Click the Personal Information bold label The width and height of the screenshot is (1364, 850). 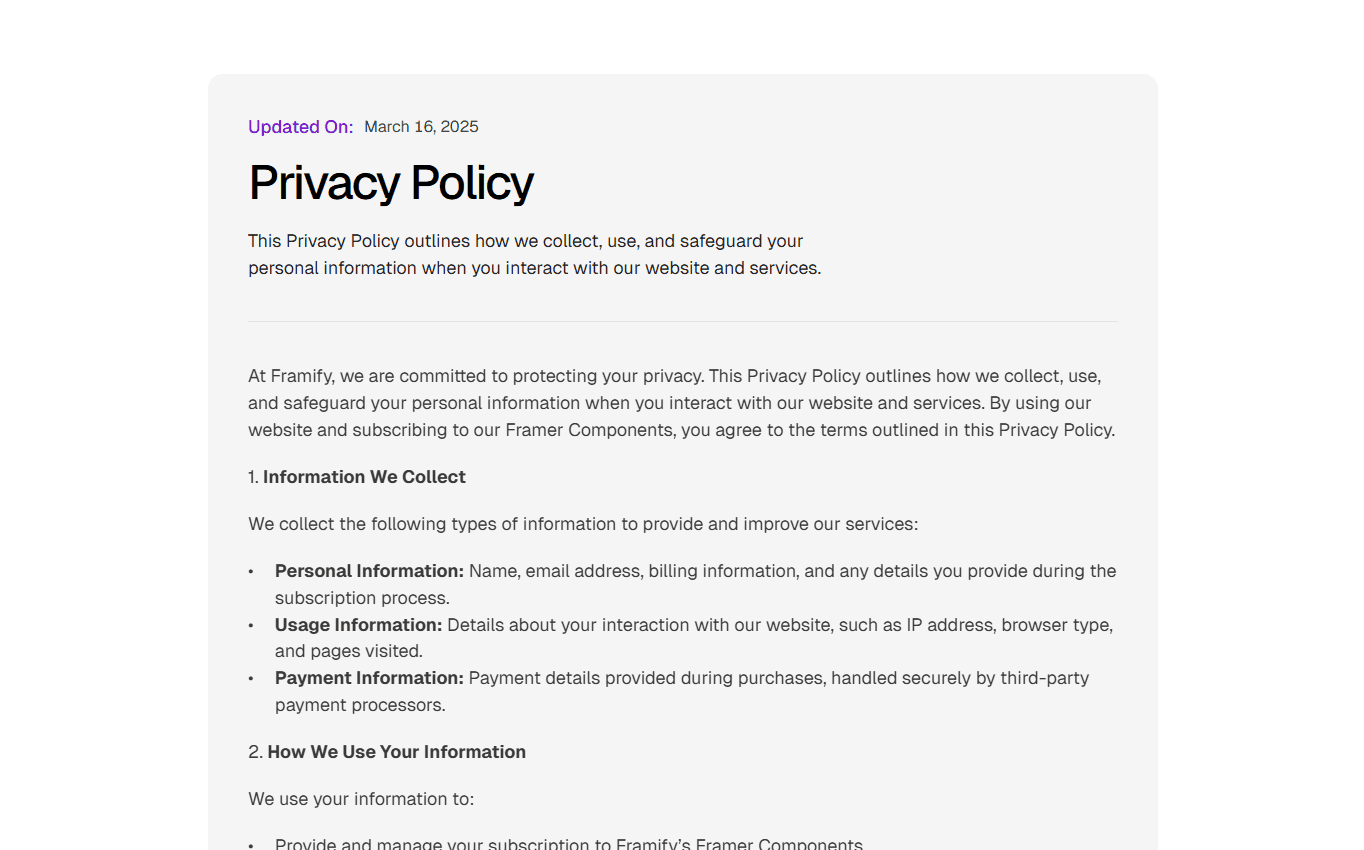(x=370, y=571)
